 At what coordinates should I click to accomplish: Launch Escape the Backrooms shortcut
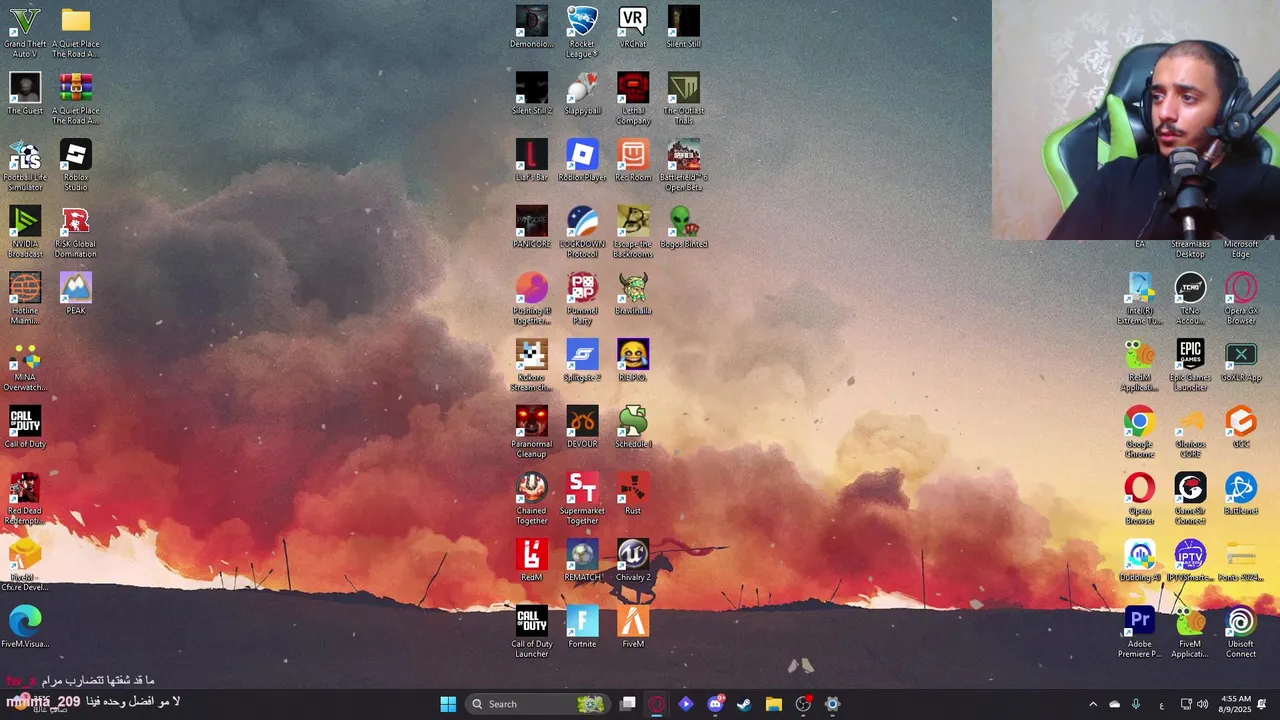pyautogui.click(x=633, y=231)
